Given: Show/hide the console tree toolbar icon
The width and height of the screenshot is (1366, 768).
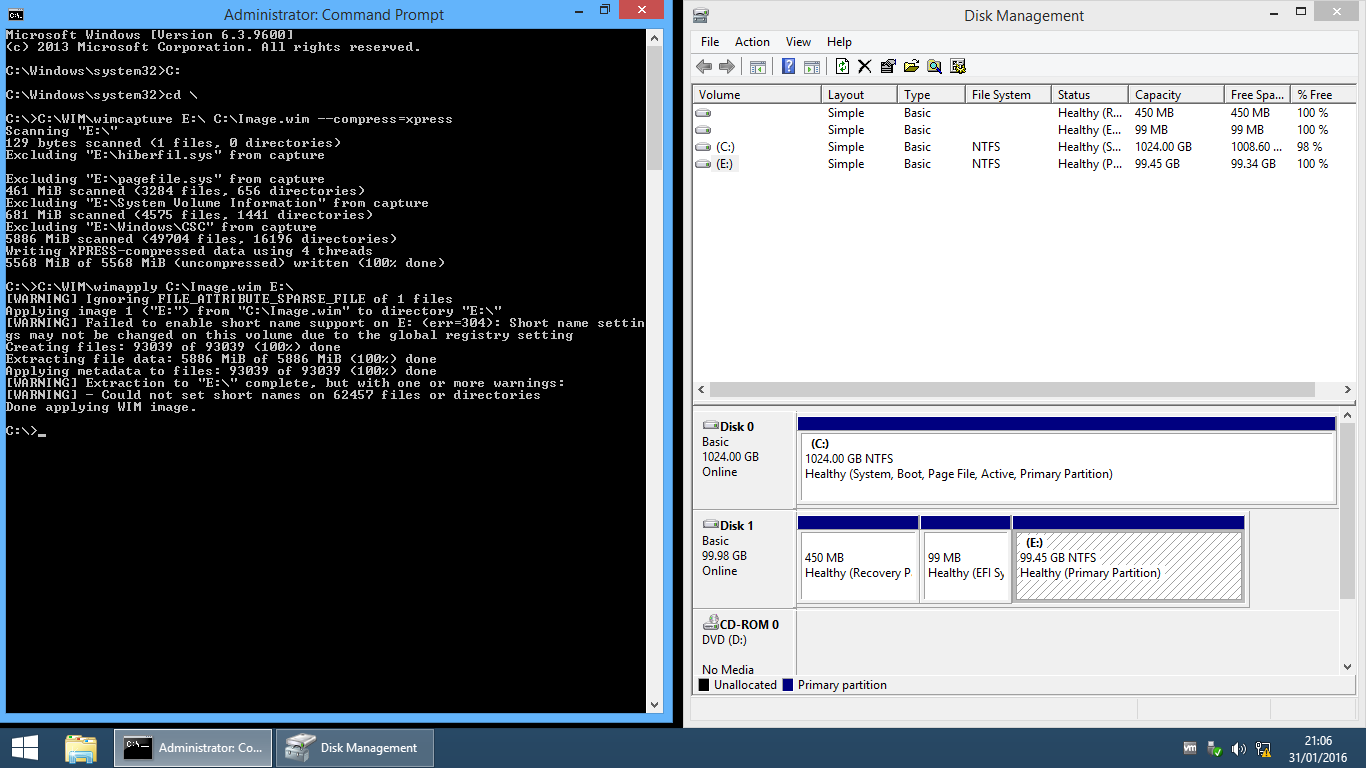Looking at the screenshot, I should pos(758,67).
